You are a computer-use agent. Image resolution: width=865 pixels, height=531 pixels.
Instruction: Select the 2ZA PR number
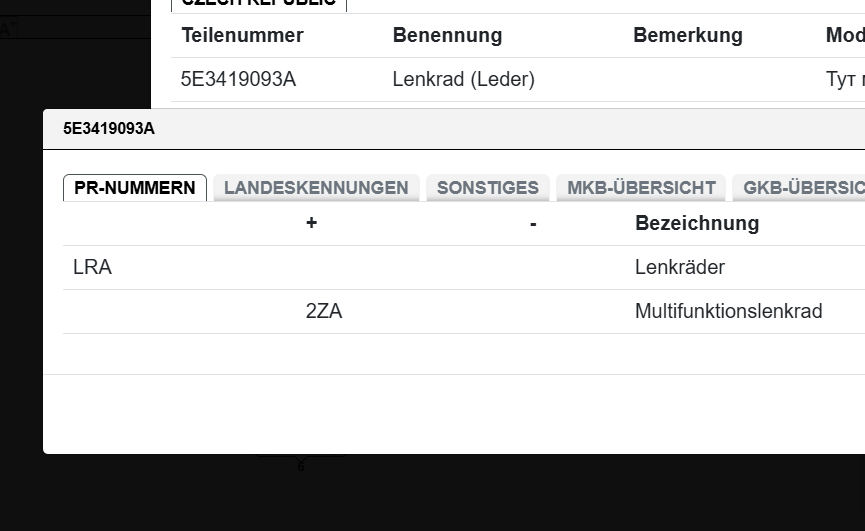coord(324,311)
